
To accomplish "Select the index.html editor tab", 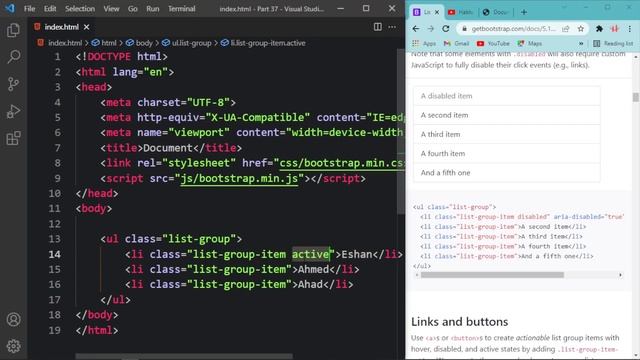I will (61, 27).
